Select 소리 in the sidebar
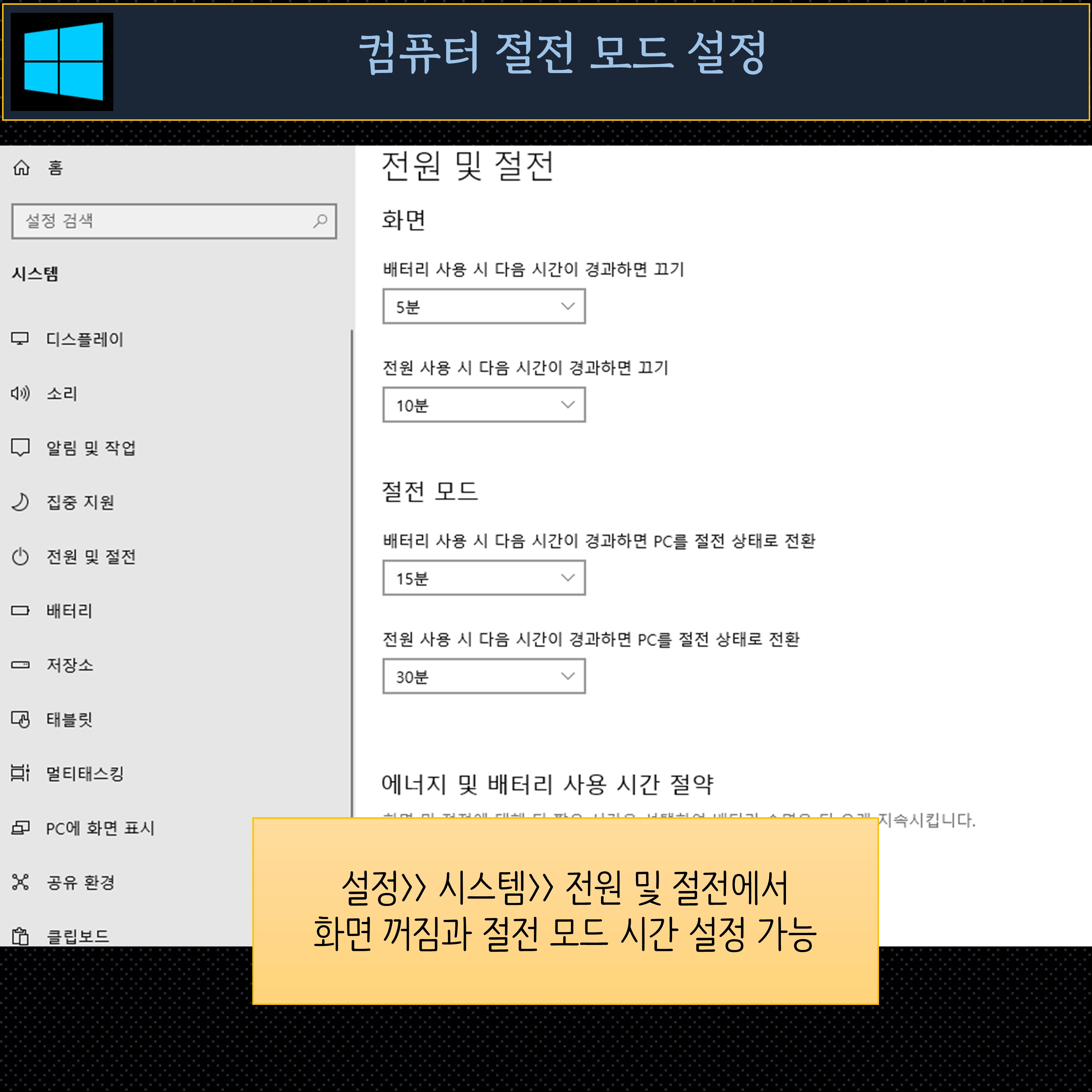1092x1092 pixels. (62, 393)
